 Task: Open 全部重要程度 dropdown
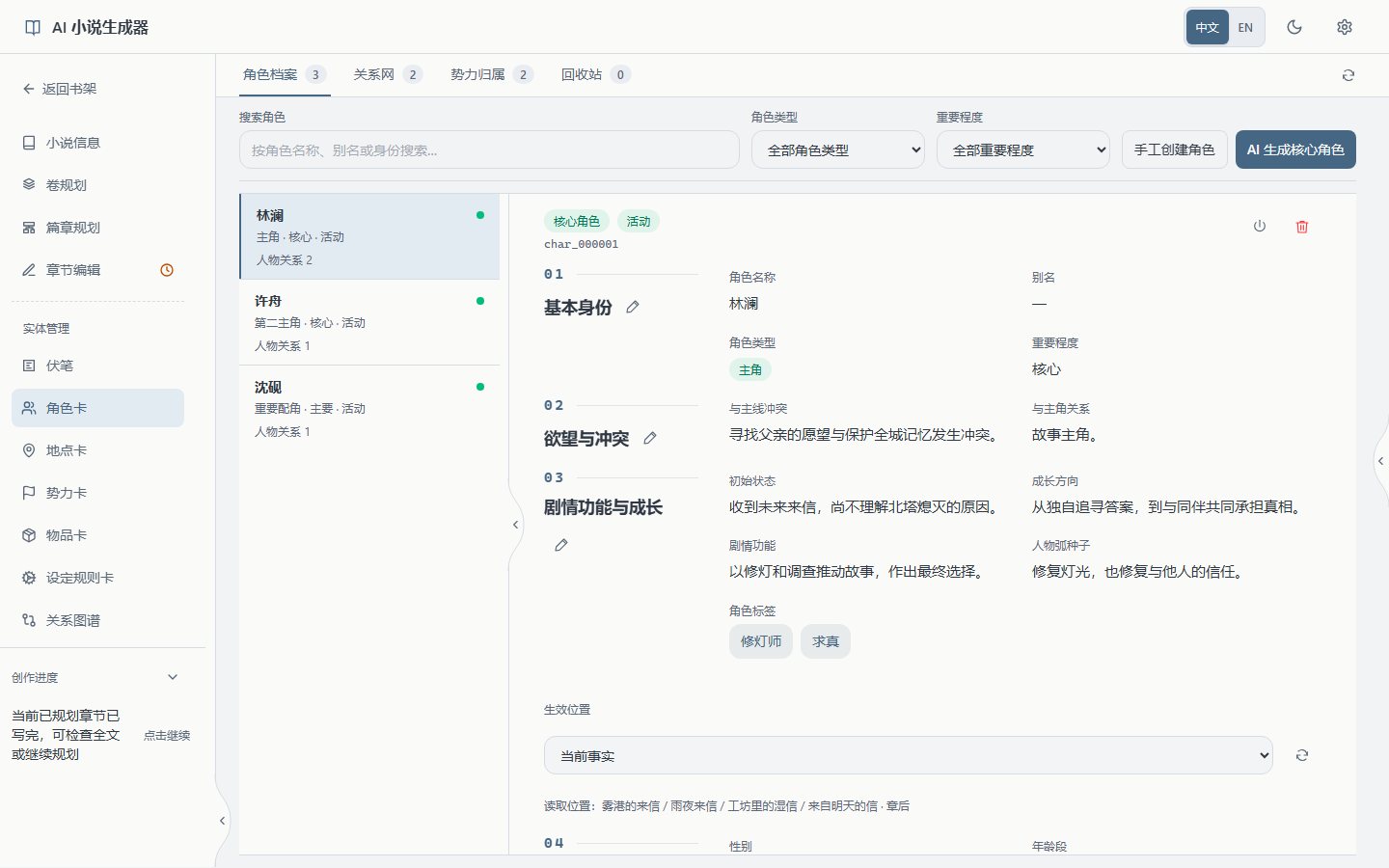[1023, 149]
